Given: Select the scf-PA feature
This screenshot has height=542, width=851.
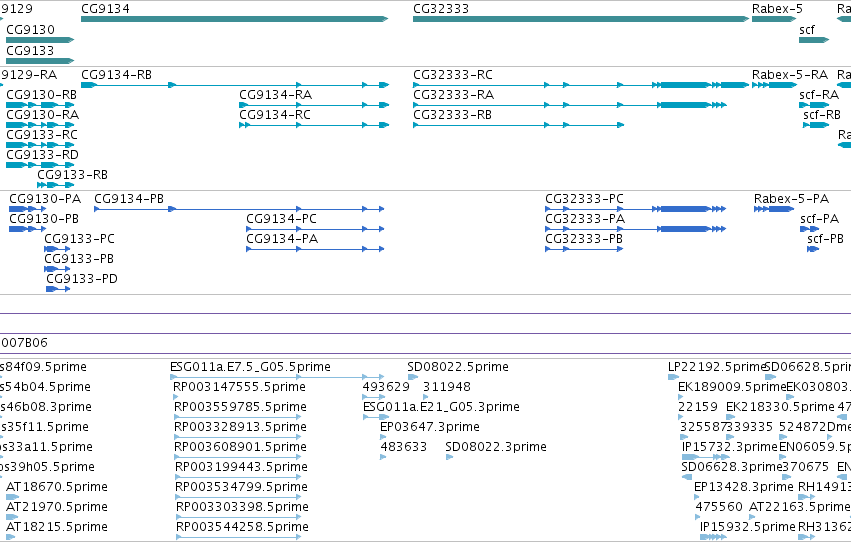Looking at the screenshot, I should click(810, 229).
